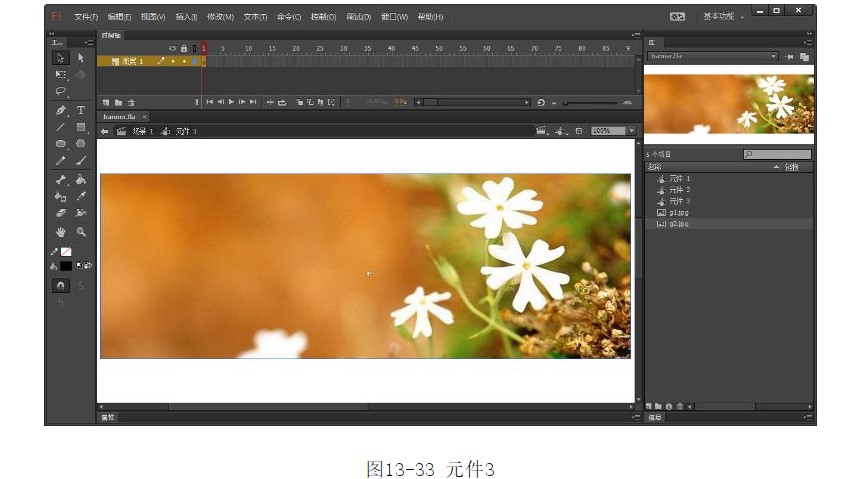Select the Paint Bucket tool
The height and width of the screenshot is (479, 858).
[x=81, y=180]
